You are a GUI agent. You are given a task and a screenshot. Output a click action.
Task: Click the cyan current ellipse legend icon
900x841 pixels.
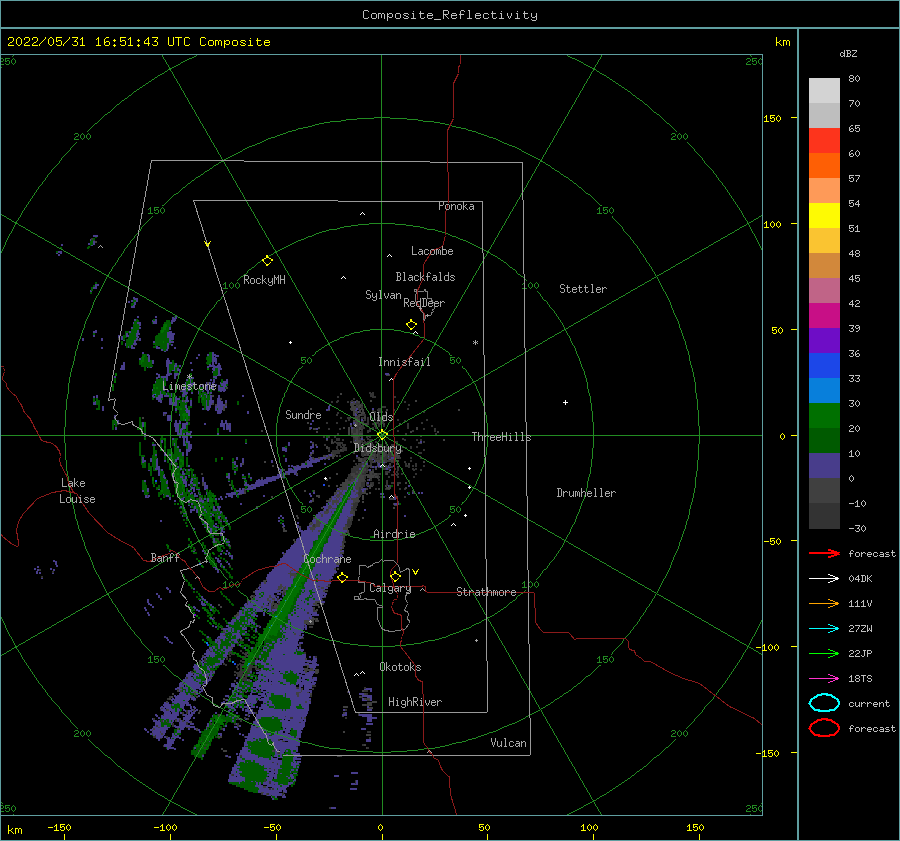(824, 703)
